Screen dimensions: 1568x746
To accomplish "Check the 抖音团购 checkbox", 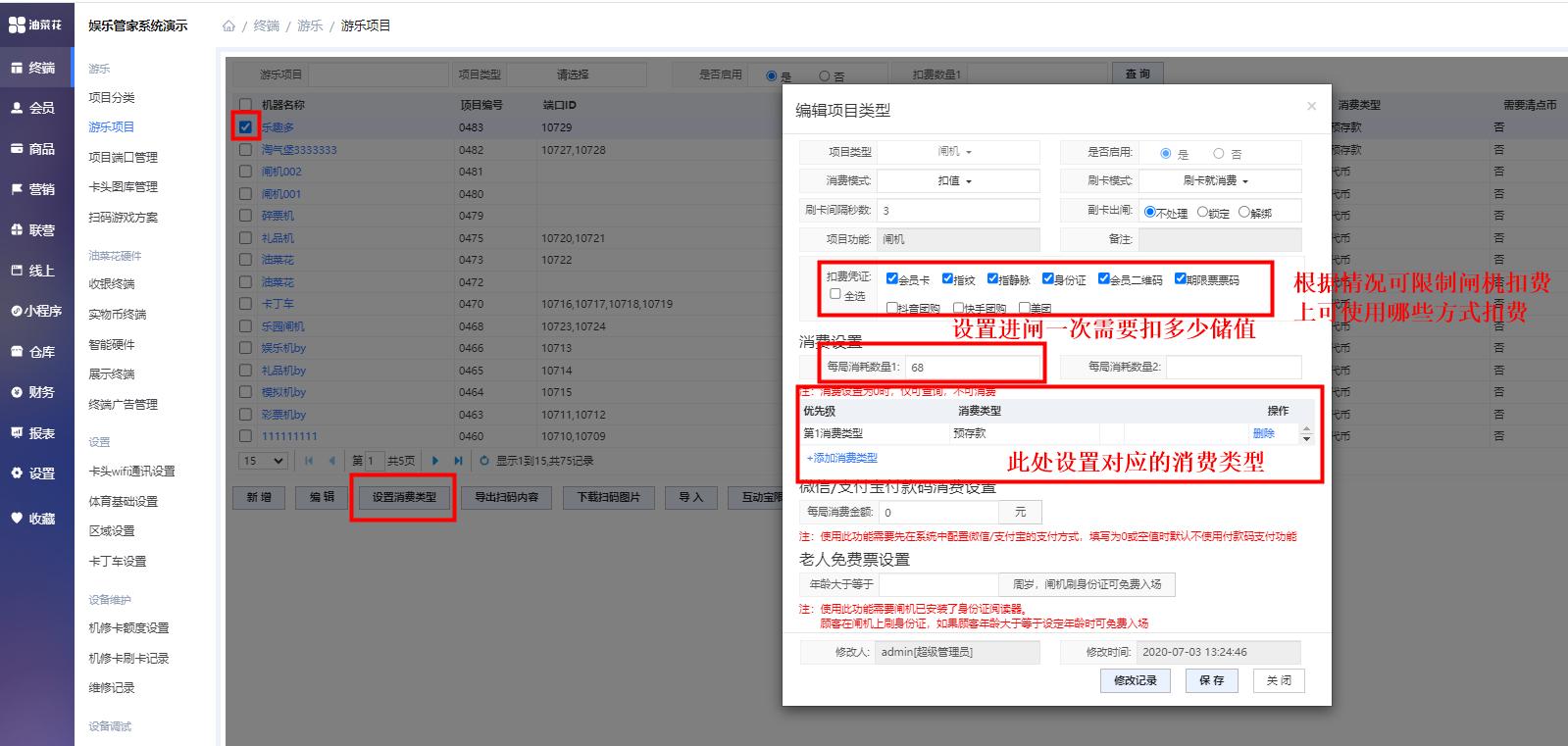I will tap(891, 308).
